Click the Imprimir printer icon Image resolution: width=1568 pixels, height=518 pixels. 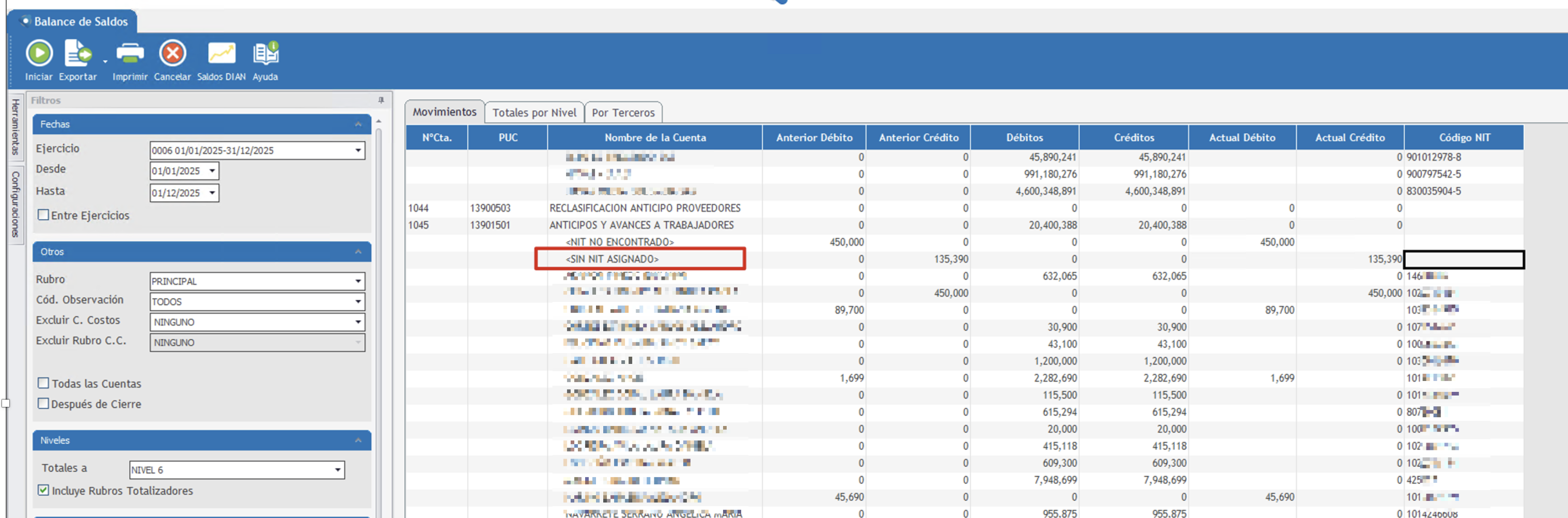point(130,53)
